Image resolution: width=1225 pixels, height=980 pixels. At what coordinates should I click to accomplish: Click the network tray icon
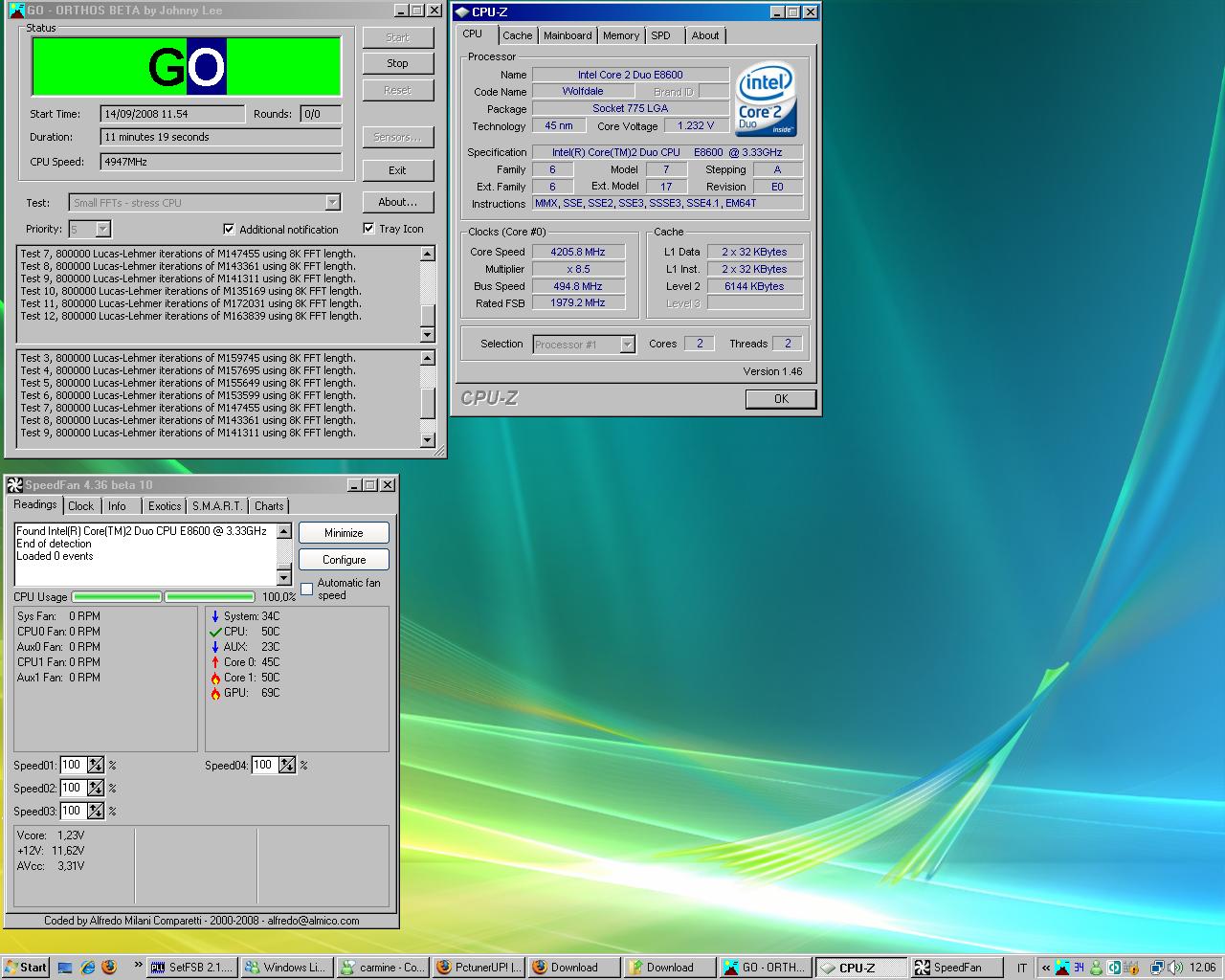pyautogui.click(x=1156, y=968)
